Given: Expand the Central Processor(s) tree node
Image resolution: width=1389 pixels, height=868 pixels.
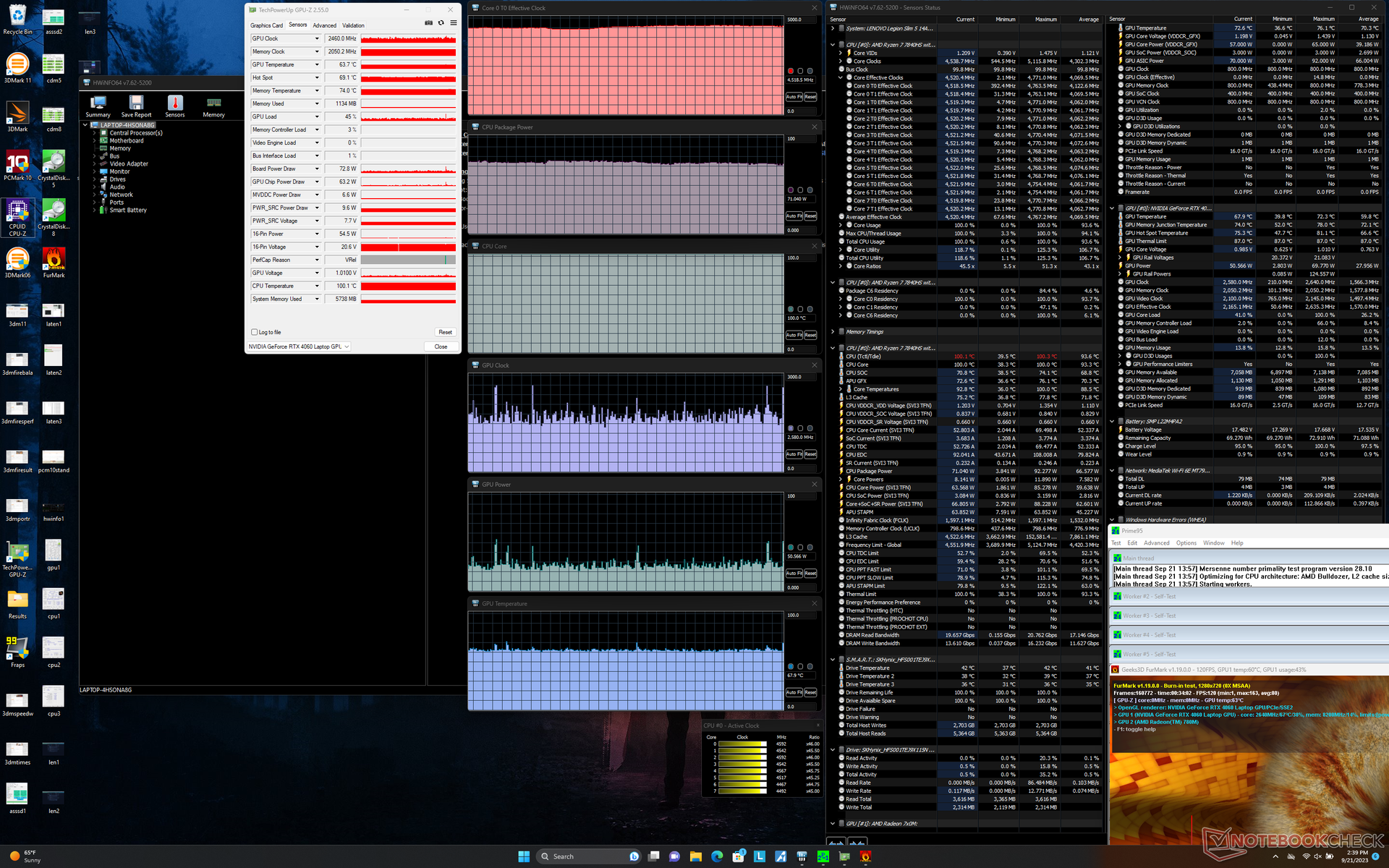Looking at the screenshot, I should [95, 133].
